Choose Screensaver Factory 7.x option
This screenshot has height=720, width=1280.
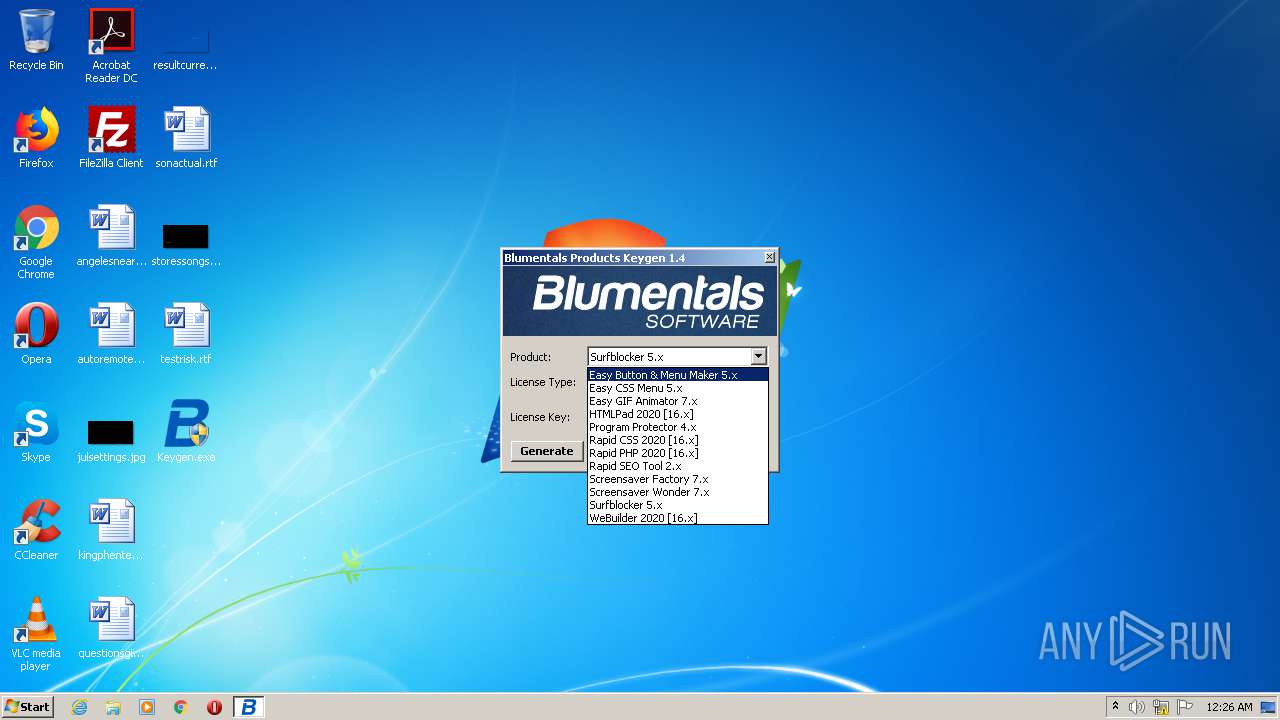click(678, 479)
